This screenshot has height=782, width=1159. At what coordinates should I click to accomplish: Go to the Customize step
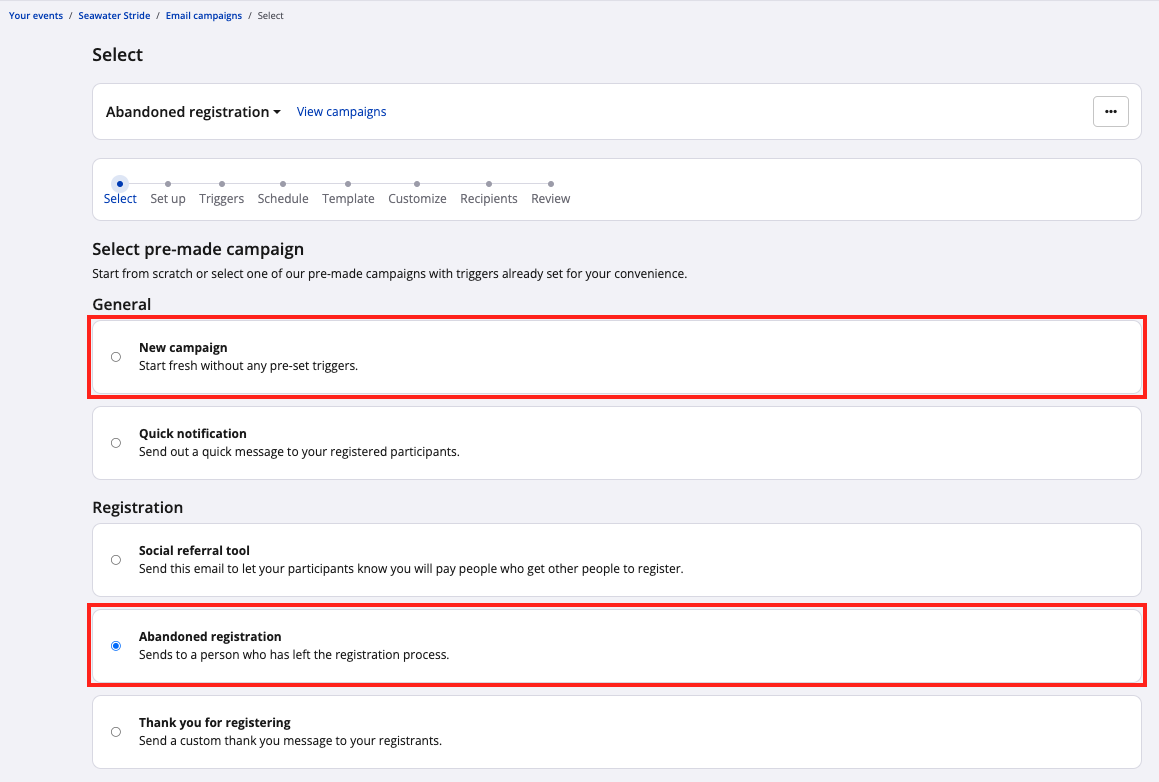click(417, 198)
